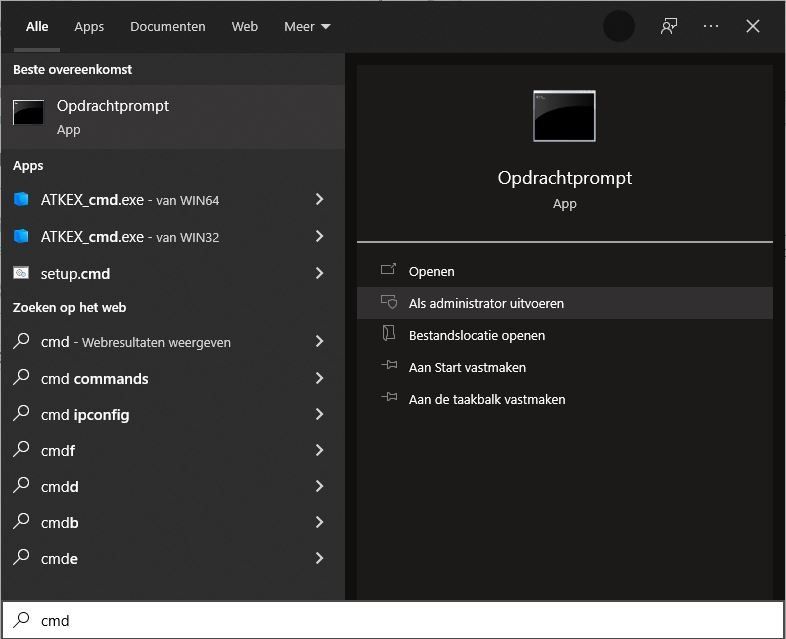This screenshot has width=786, height=639.
Task: Click the magnifier icon beside Webresultaten weergeven
Action: [x=21, y=341]
